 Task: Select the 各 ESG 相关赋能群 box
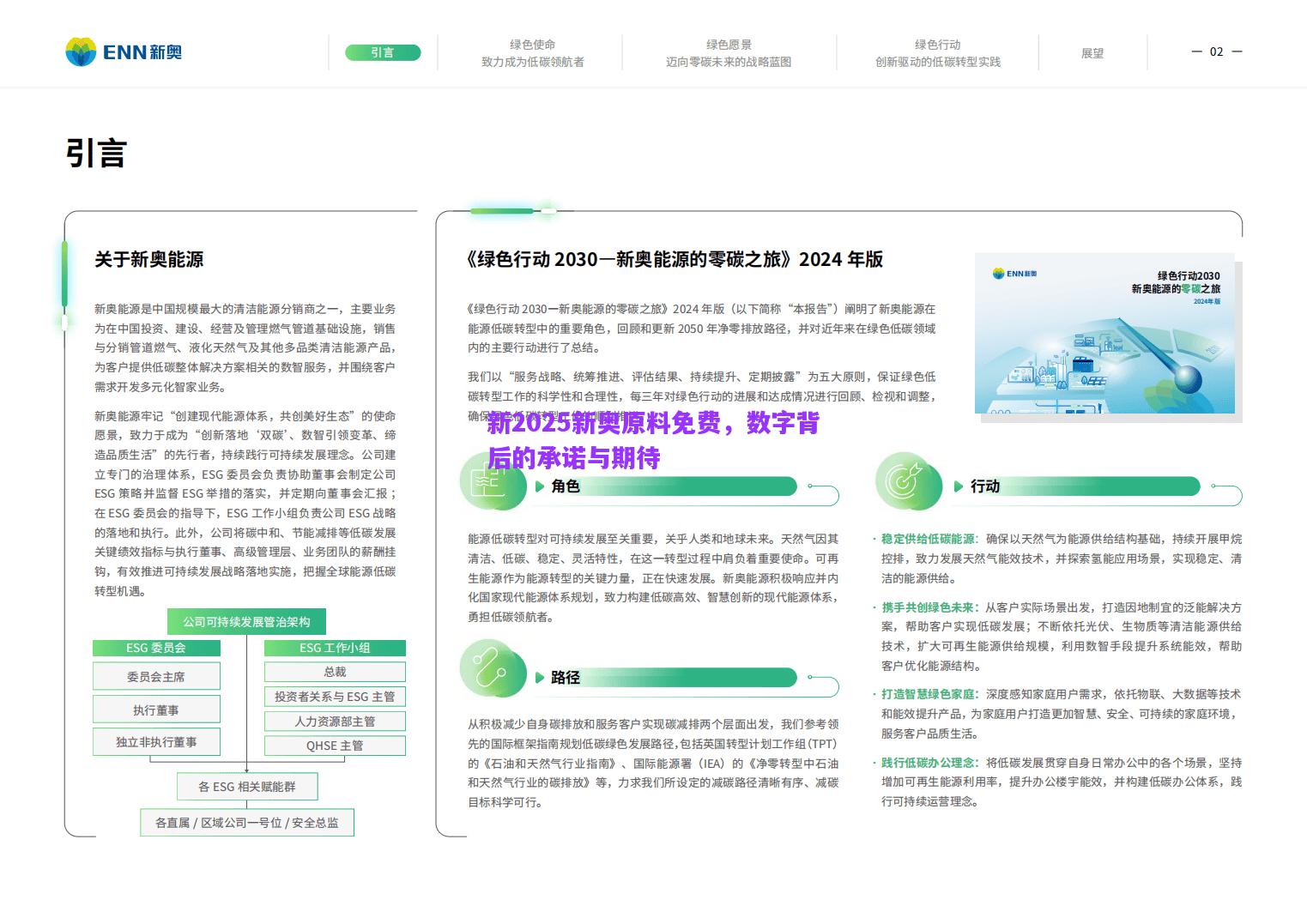247,787
